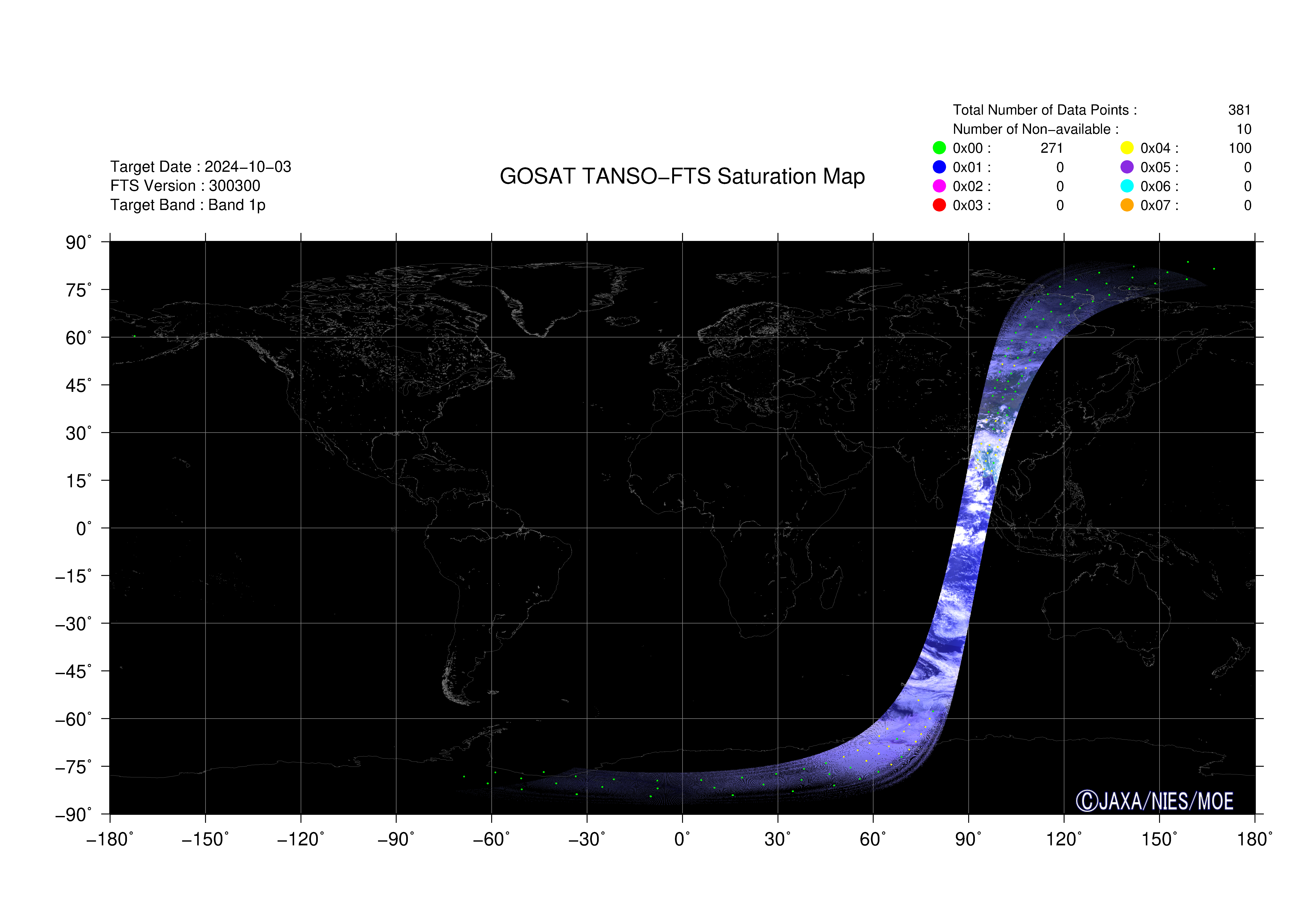Click the -150° longitude axis label
The image size is (1308, 924).
205,839
